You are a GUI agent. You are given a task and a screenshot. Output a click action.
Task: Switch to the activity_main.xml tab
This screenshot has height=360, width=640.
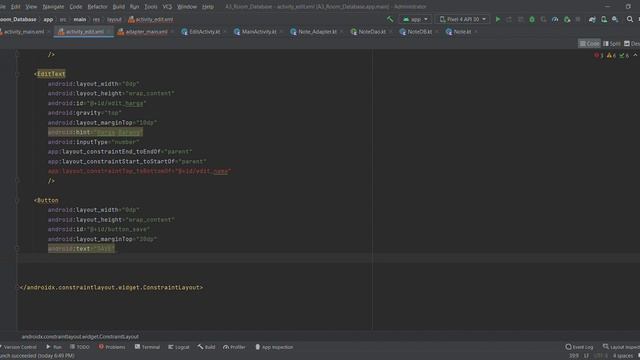pos(24,32)
